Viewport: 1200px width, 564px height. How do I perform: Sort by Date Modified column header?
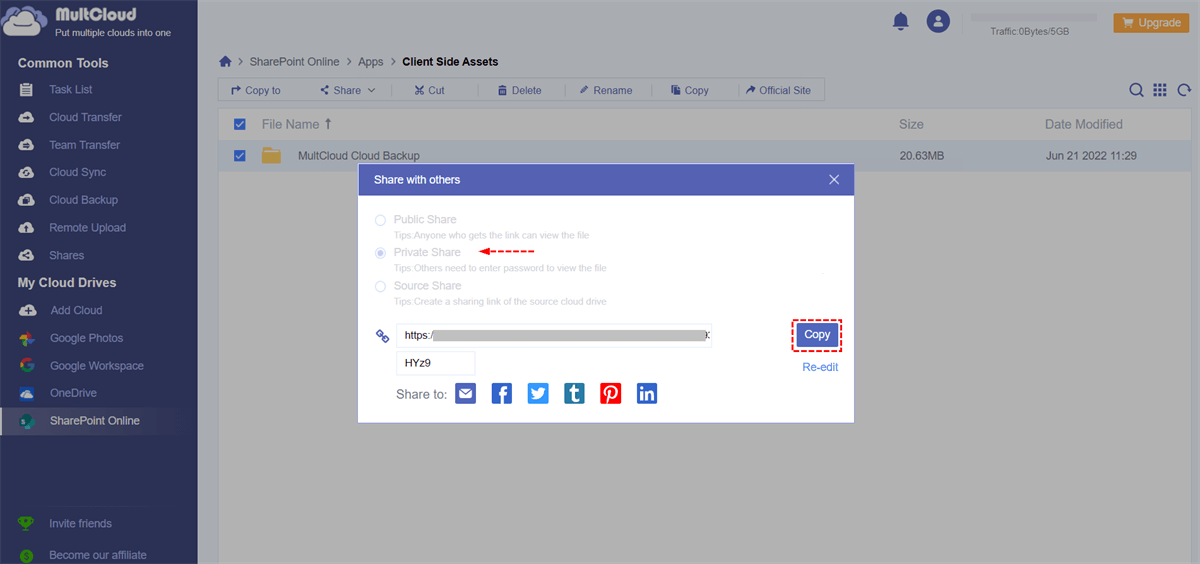pos(1084,124)
